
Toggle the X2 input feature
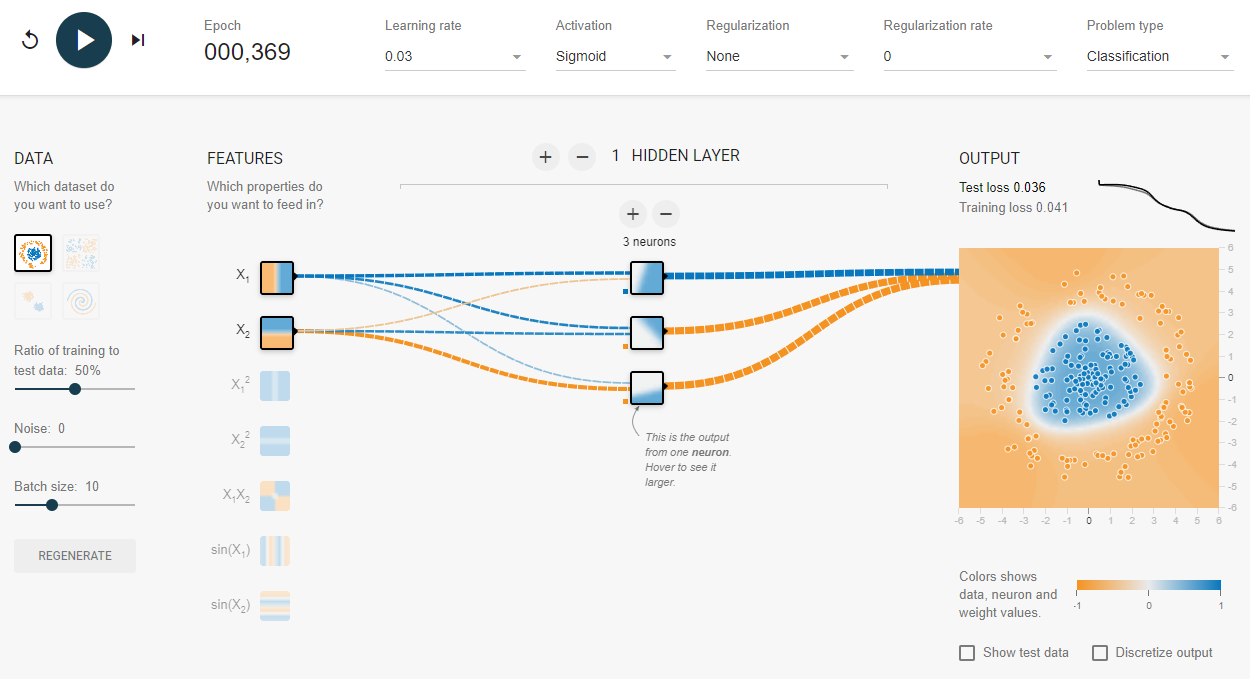(276, 332)
